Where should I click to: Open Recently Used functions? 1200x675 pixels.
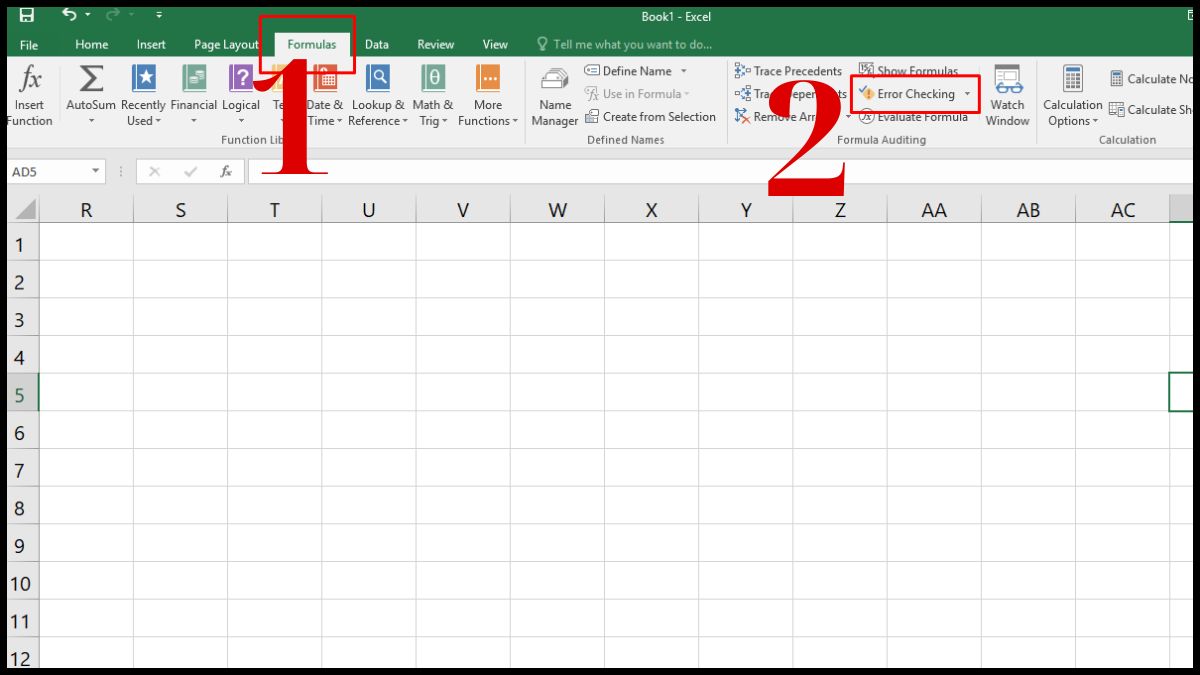tap(144, 96)
